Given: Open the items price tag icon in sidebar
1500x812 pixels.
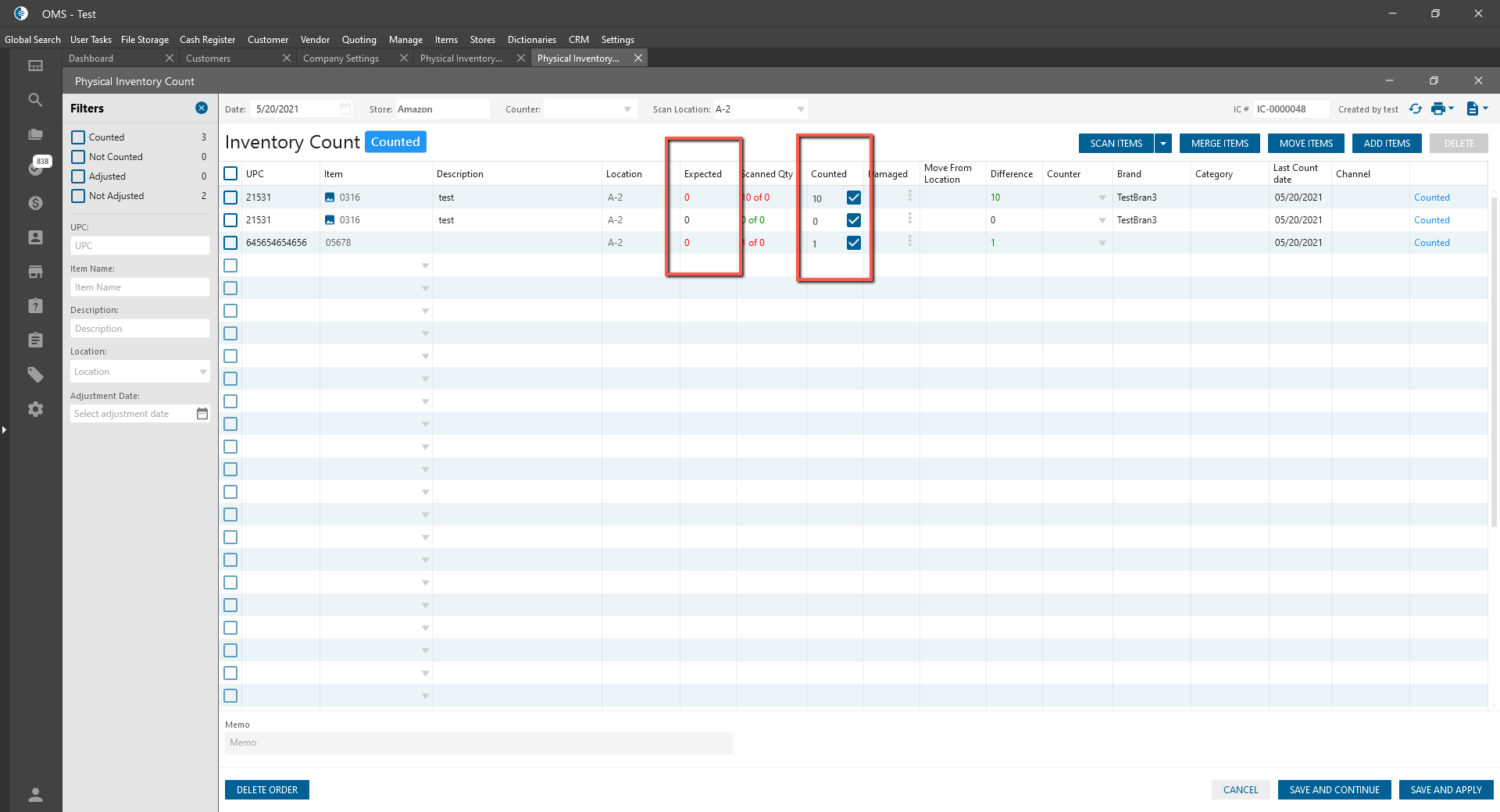Looking at the screenshot, I should 35,375.
